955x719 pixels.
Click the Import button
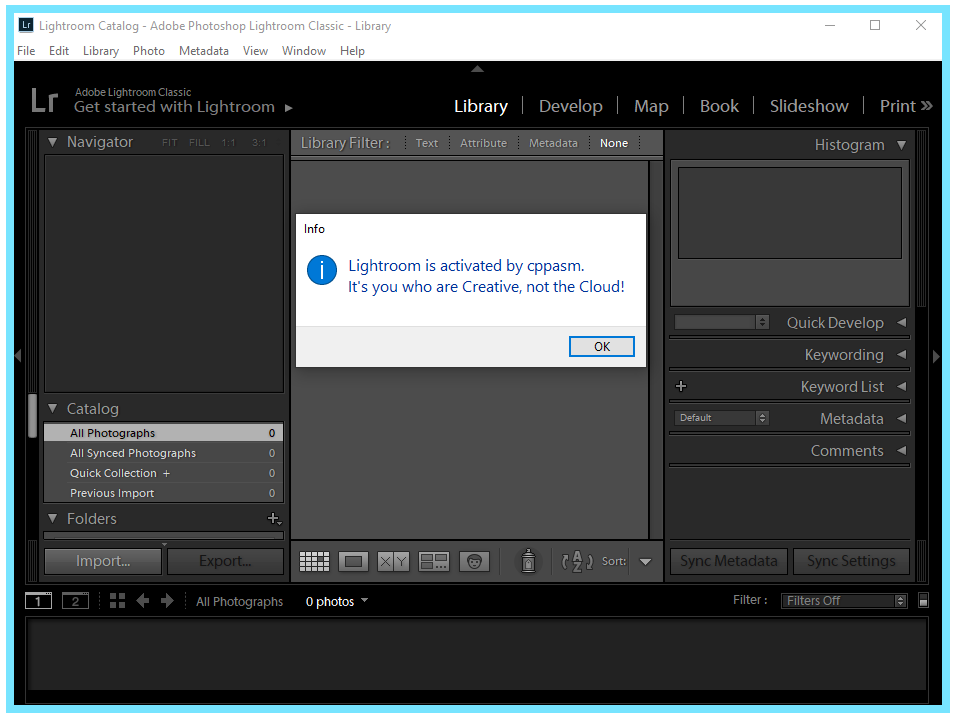103,561
